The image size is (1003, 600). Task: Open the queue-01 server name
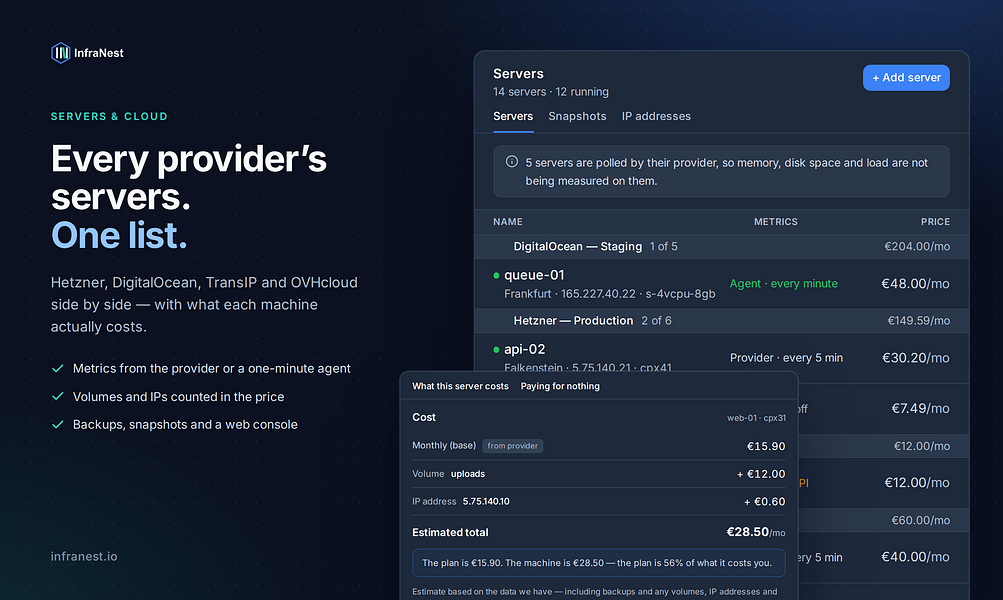[x=534, y=275]
